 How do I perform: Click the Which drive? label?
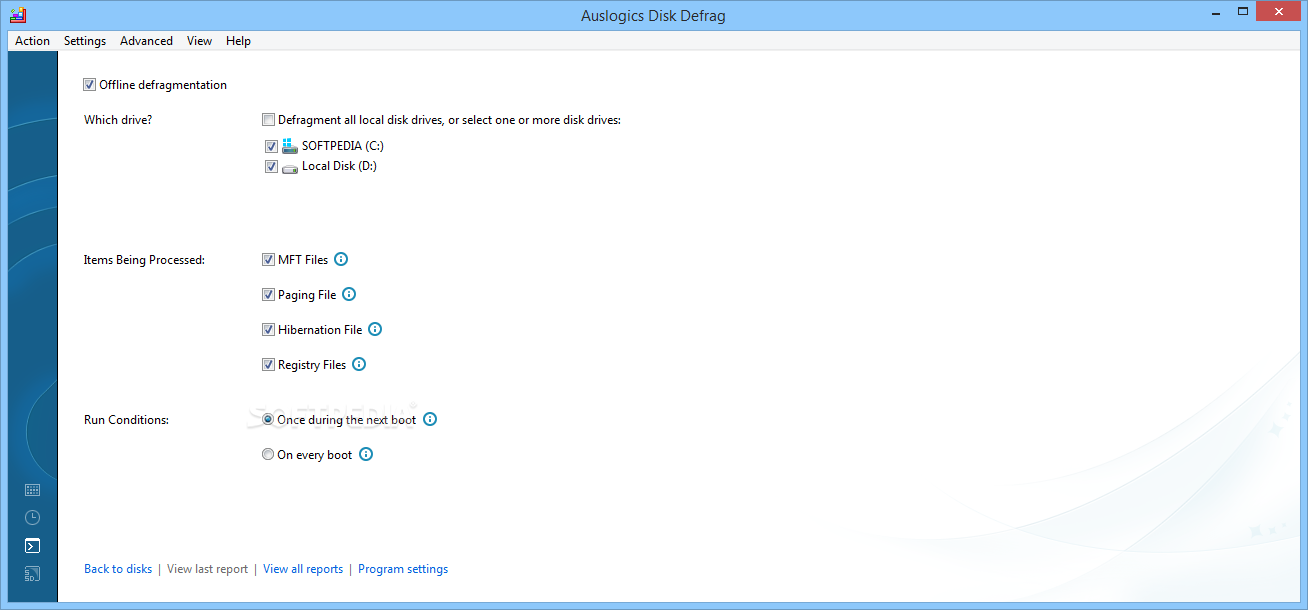(x=118, y=120)
